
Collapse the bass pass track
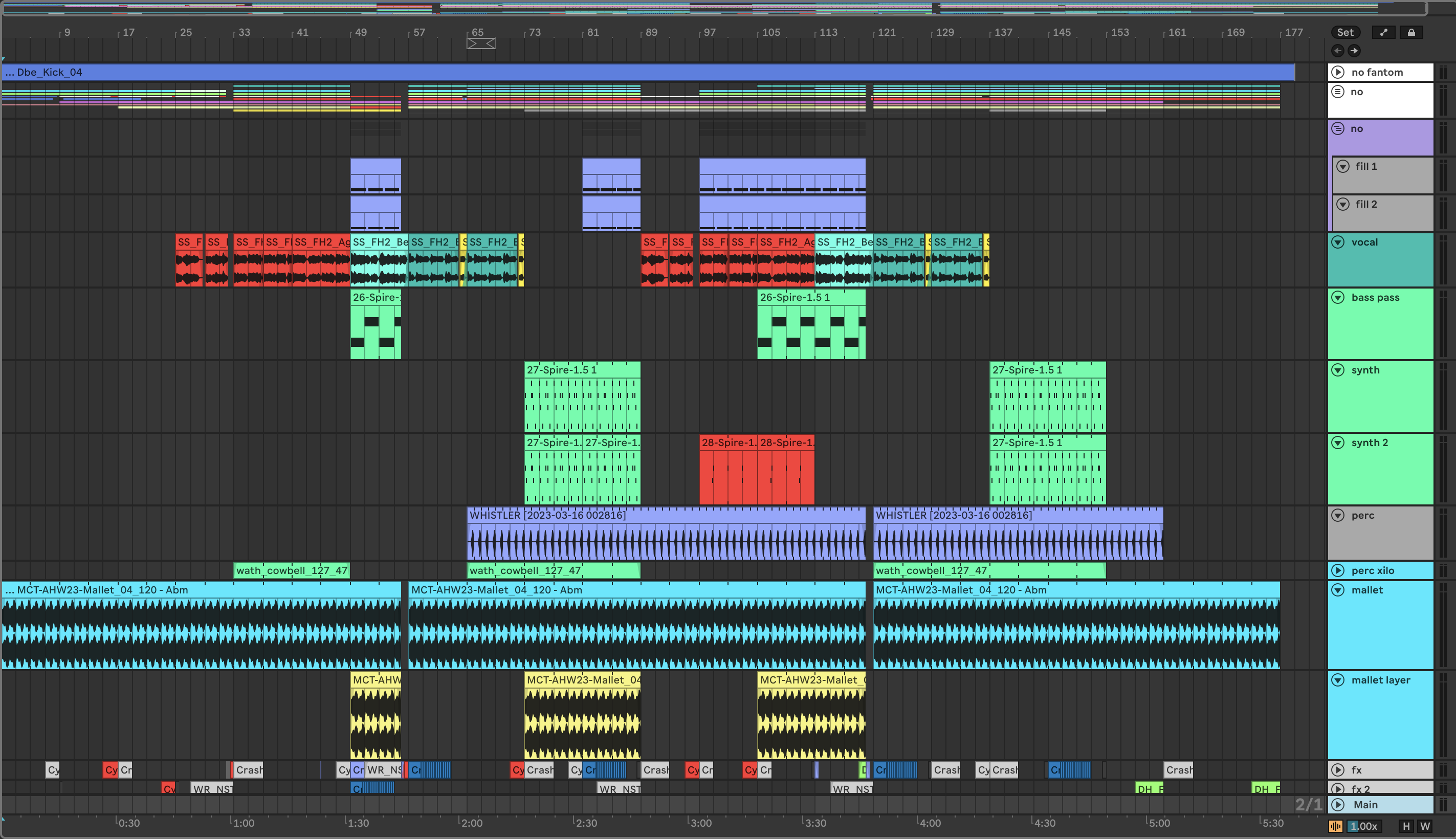pyautogui.click(x=1338, y=297)
